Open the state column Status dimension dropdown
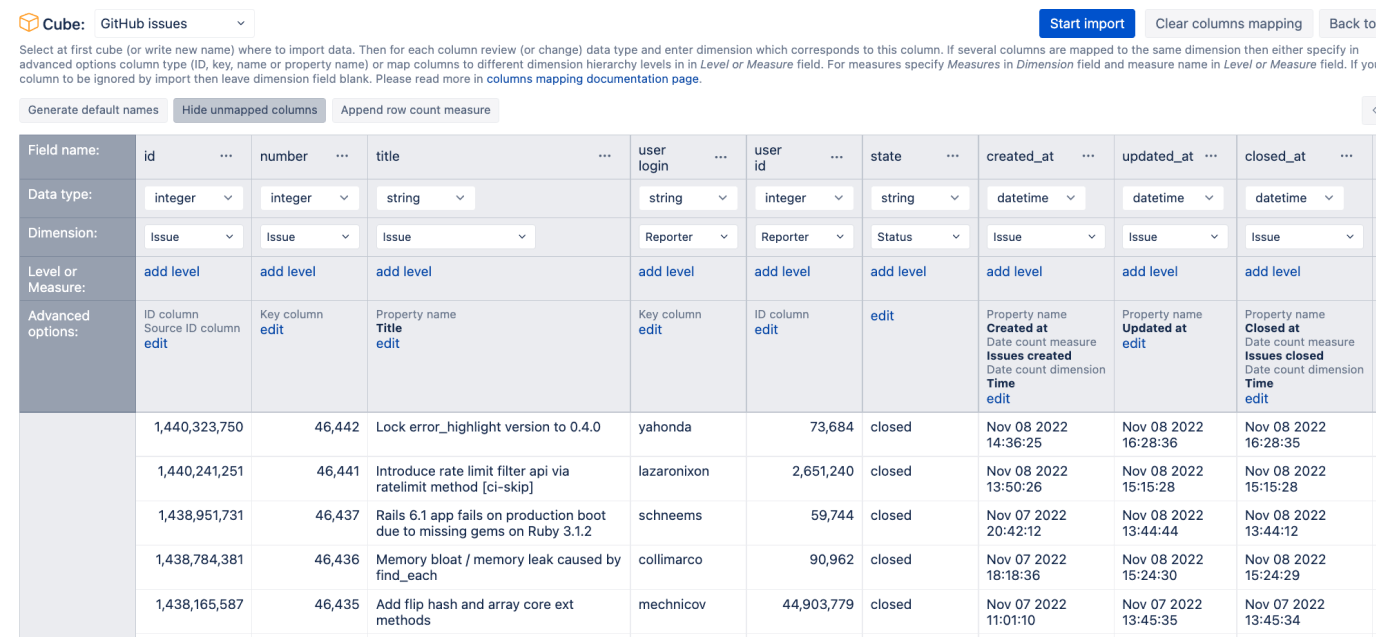This screenshot has height=637, width=1376. coord(918,237)
